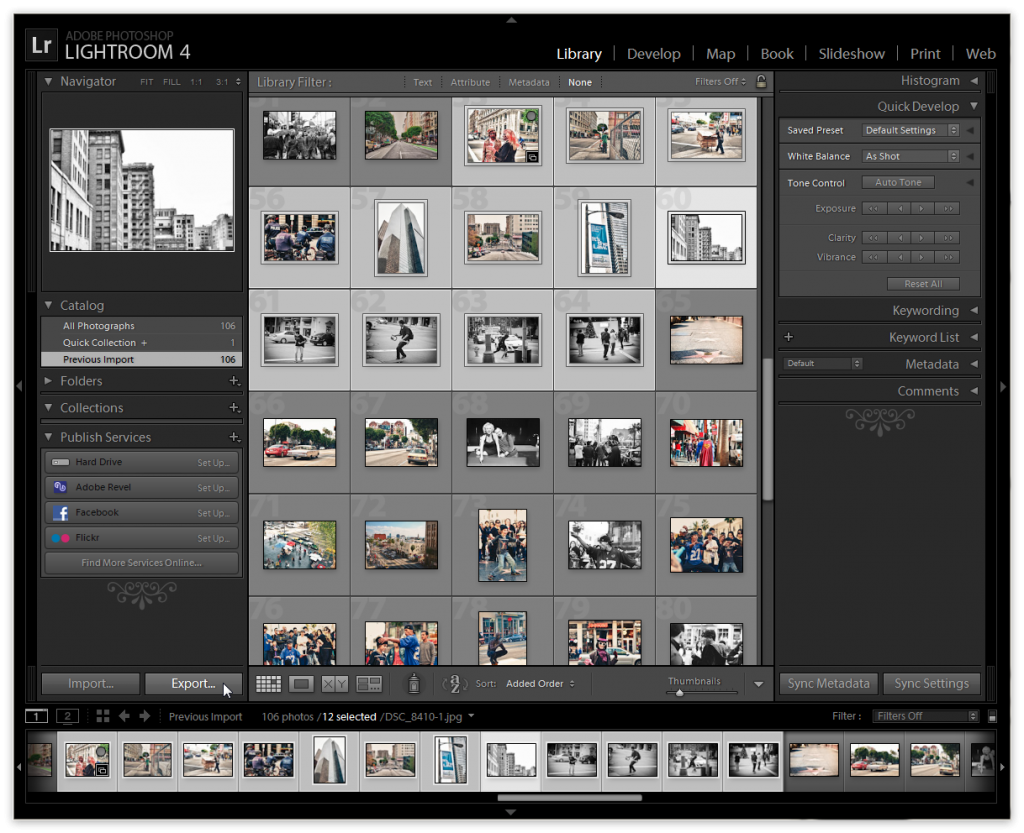Open Compare view (X|Y) icon

tap(335, 684)
